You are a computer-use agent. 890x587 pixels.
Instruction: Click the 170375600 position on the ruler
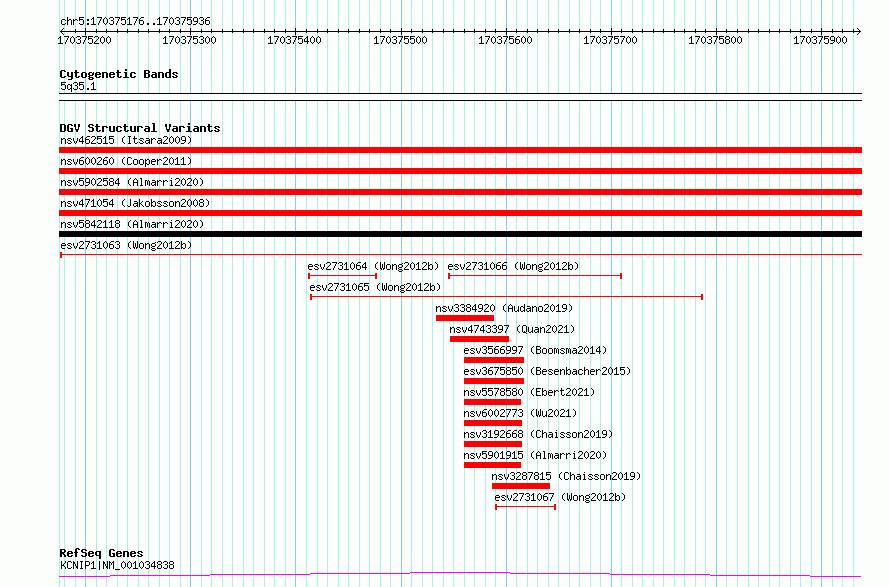(x=505, y=41)
